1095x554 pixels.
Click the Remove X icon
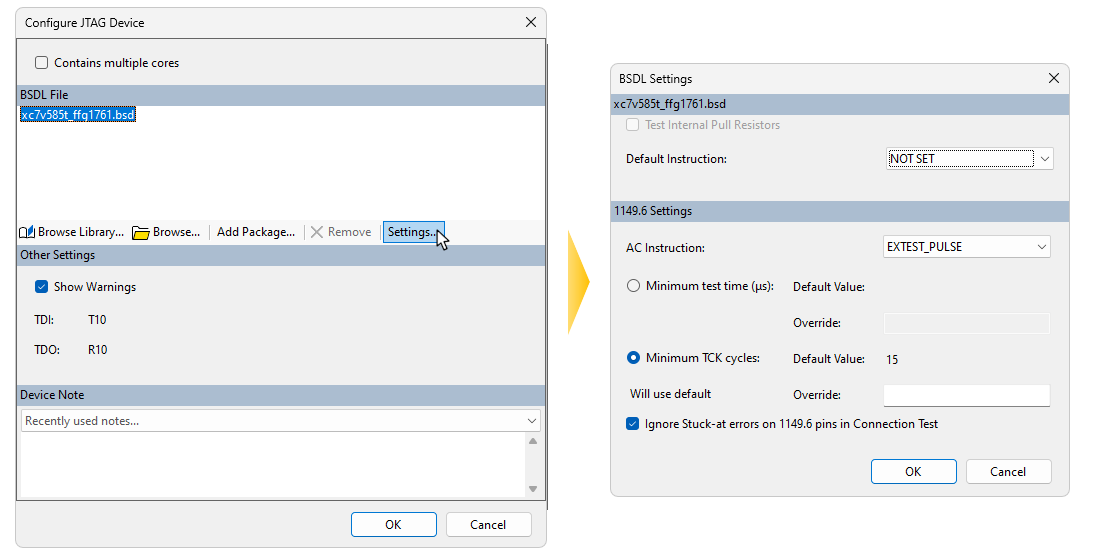pyautogui.click(x=317, y=232)
